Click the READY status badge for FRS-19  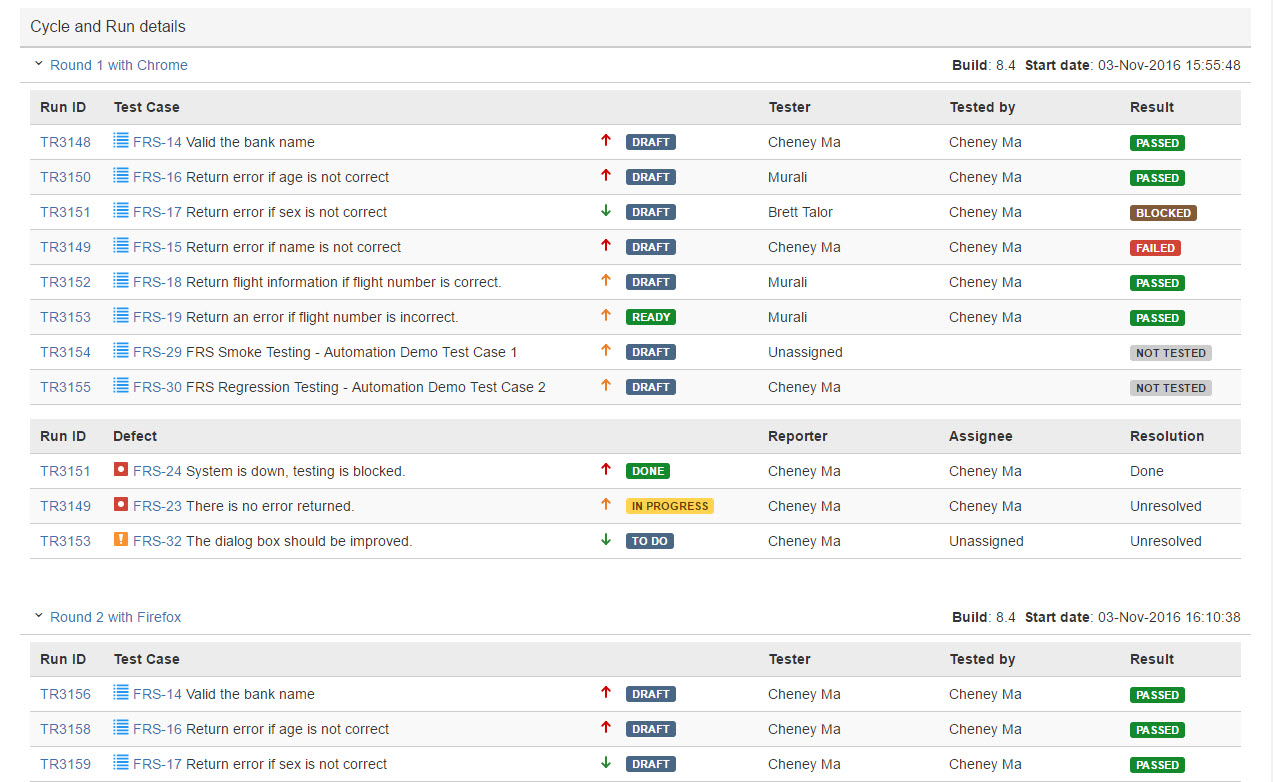651,317
